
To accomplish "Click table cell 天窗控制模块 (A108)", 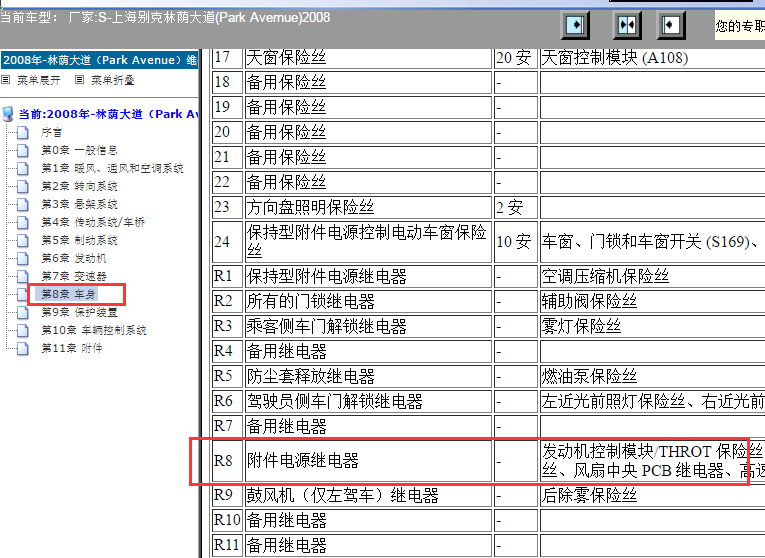I will pyautogui.click(x=652, y=58).
